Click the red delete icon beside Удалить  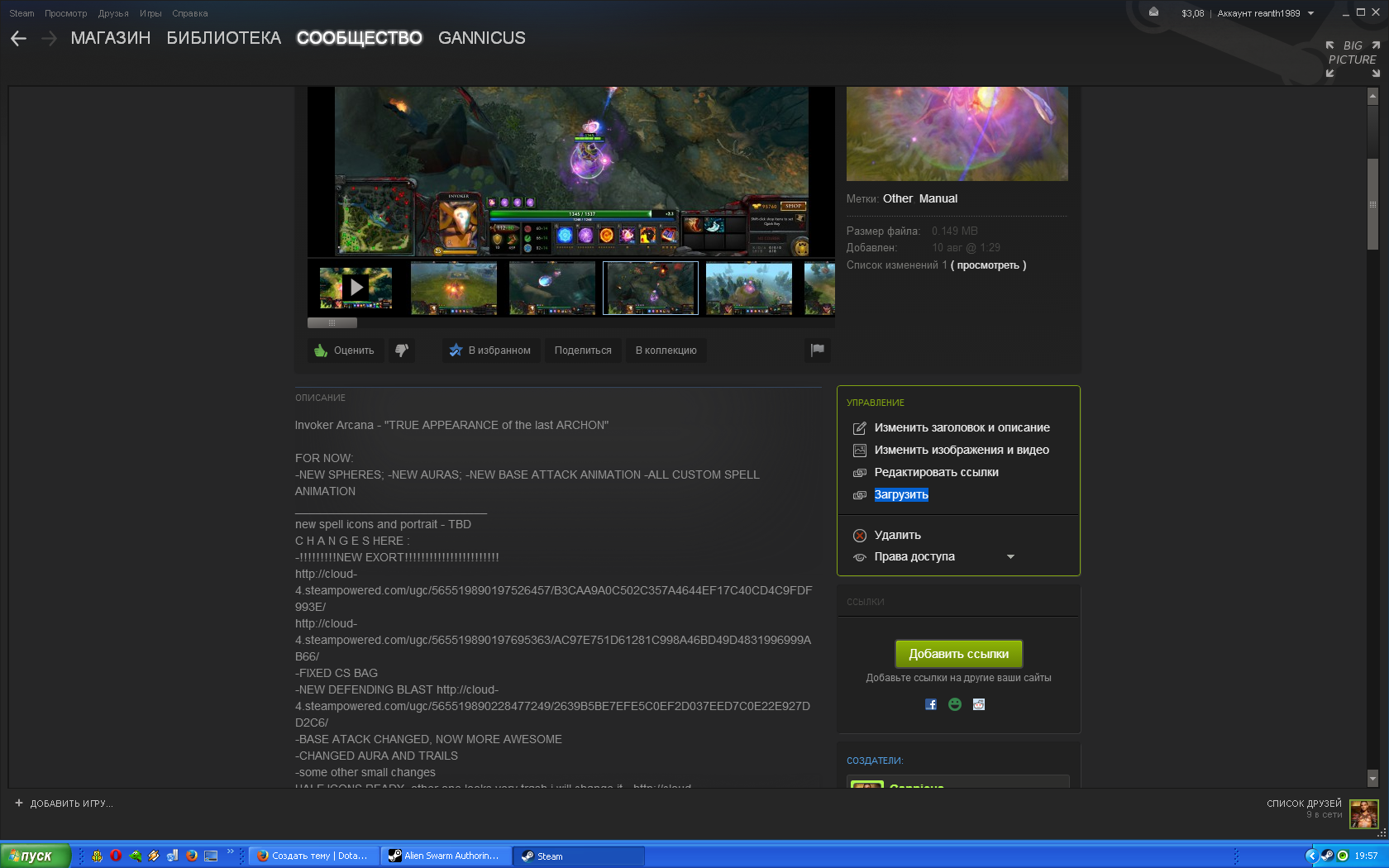(x=860, y=536)
